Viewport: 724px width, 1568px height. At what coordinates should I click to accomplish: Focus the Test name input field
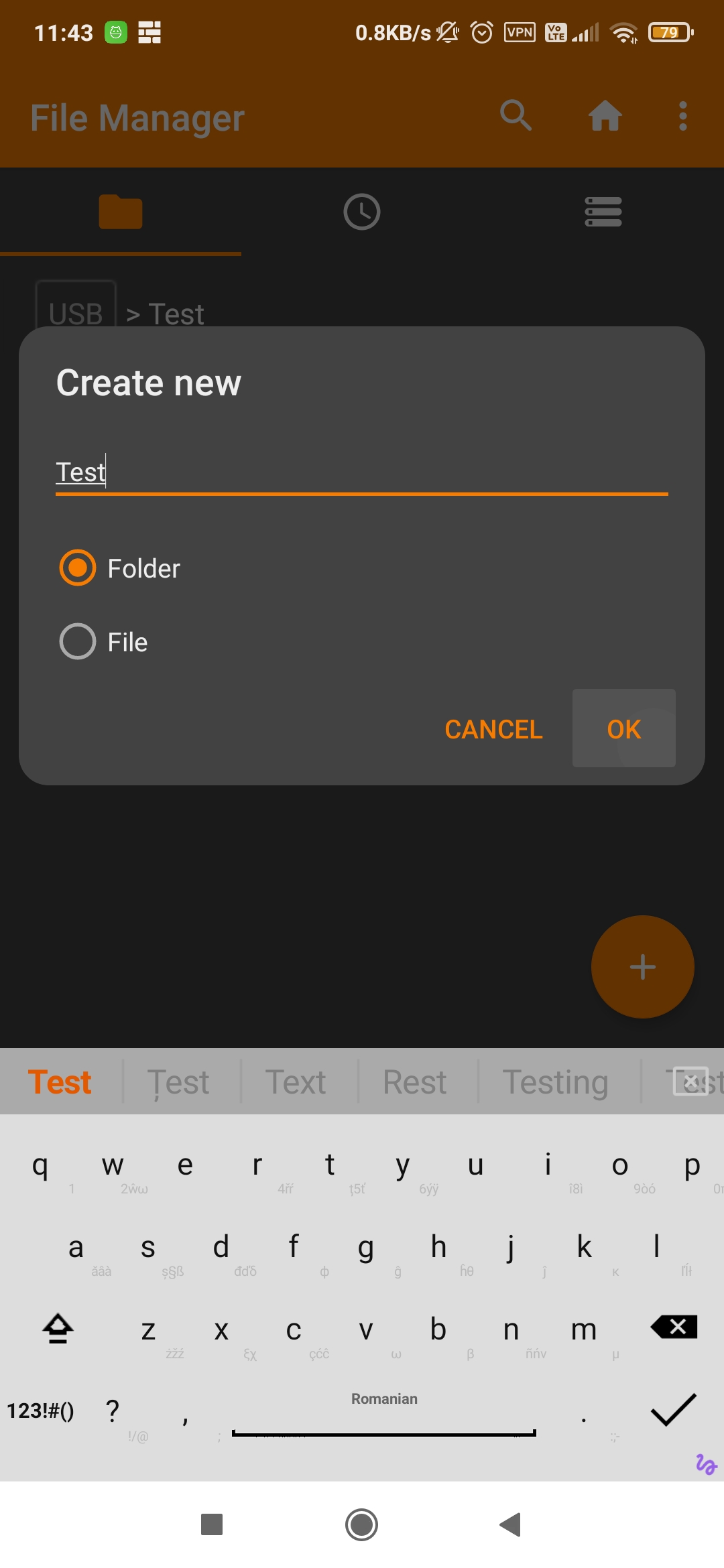[361, 471]
